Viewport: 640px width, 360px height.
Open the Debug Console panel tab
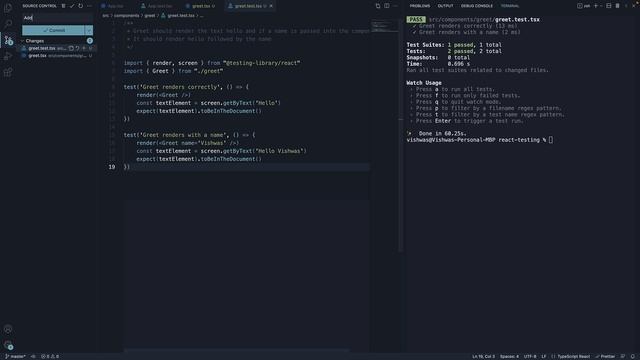(476, 6)
